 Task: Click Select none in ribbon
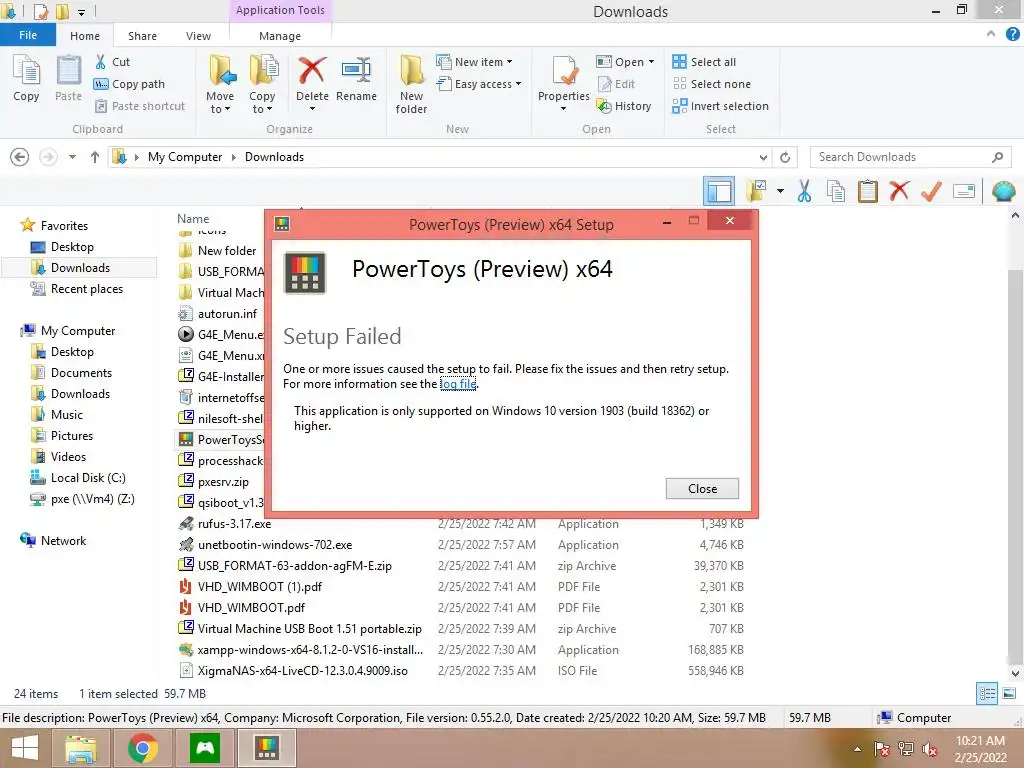point(711,84)
